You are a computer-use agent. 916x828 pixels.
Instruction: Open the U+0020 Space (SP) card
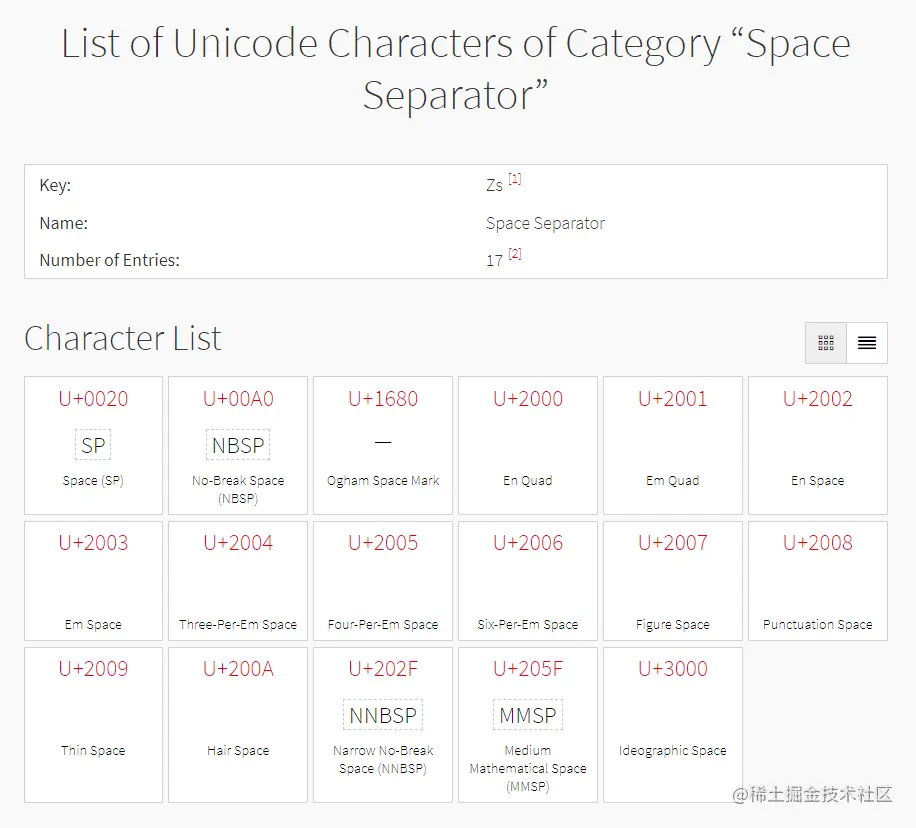coord(93,445)
